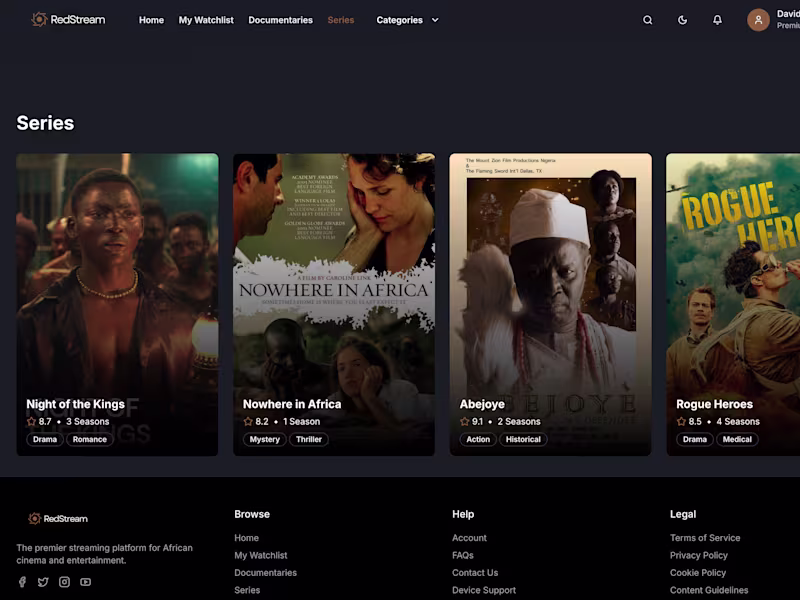Open Cookie Policy link
Viewport: 800px width, 600px height.
coord(698,572)
